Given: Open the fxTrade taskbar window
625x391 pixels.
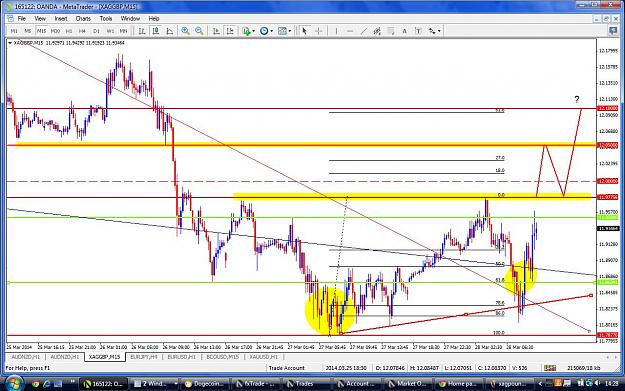Looking at the screenshot, I should coord(255,384).
